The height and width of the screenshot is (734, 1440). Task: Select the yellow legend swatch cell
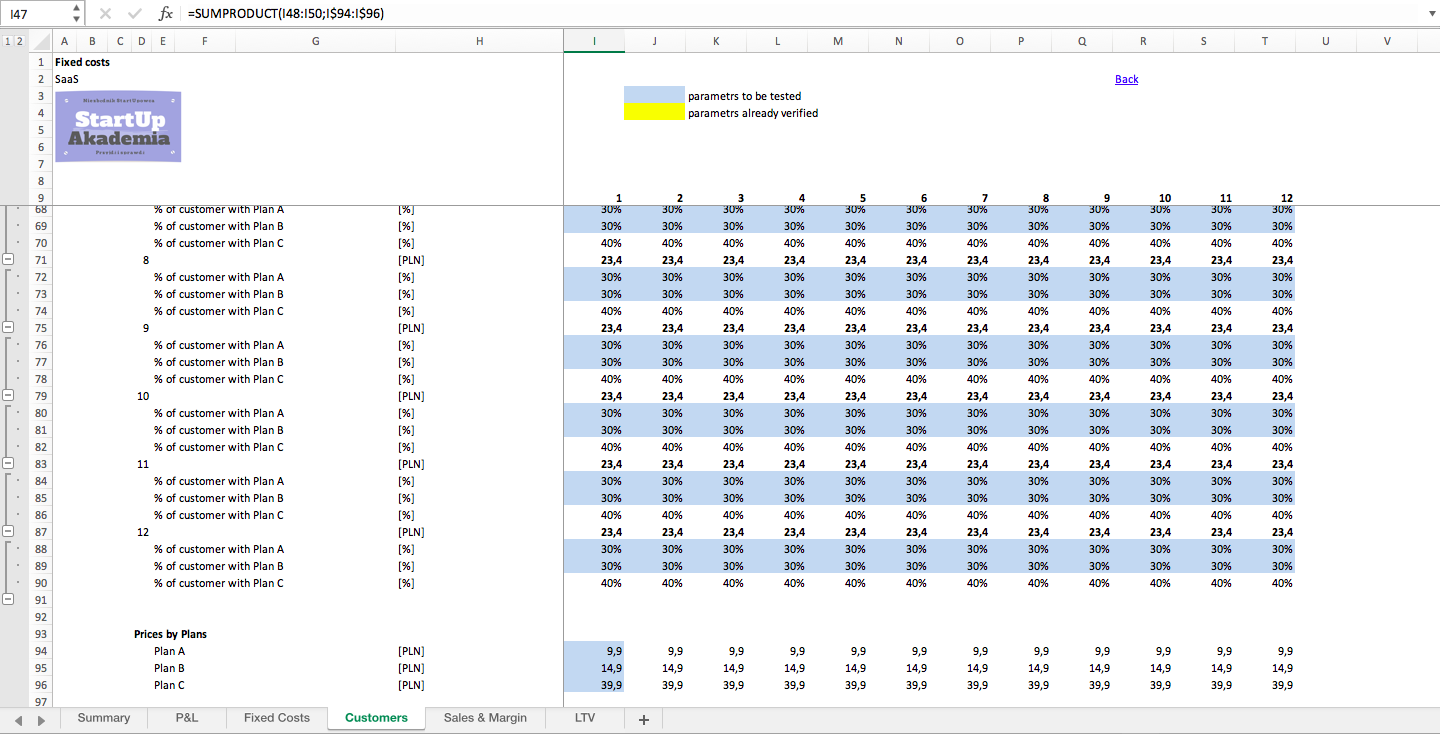tap(655, 113)
